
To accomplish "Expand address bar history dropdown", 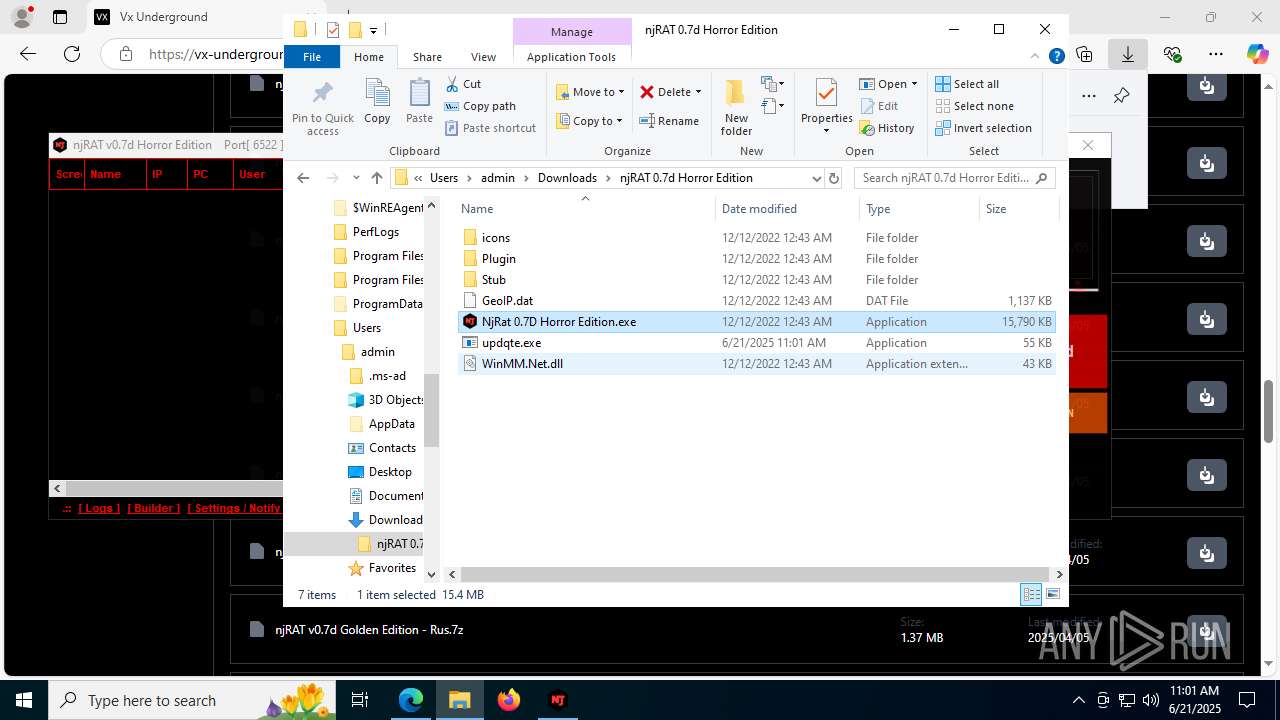I will click(x=816, y=178).
